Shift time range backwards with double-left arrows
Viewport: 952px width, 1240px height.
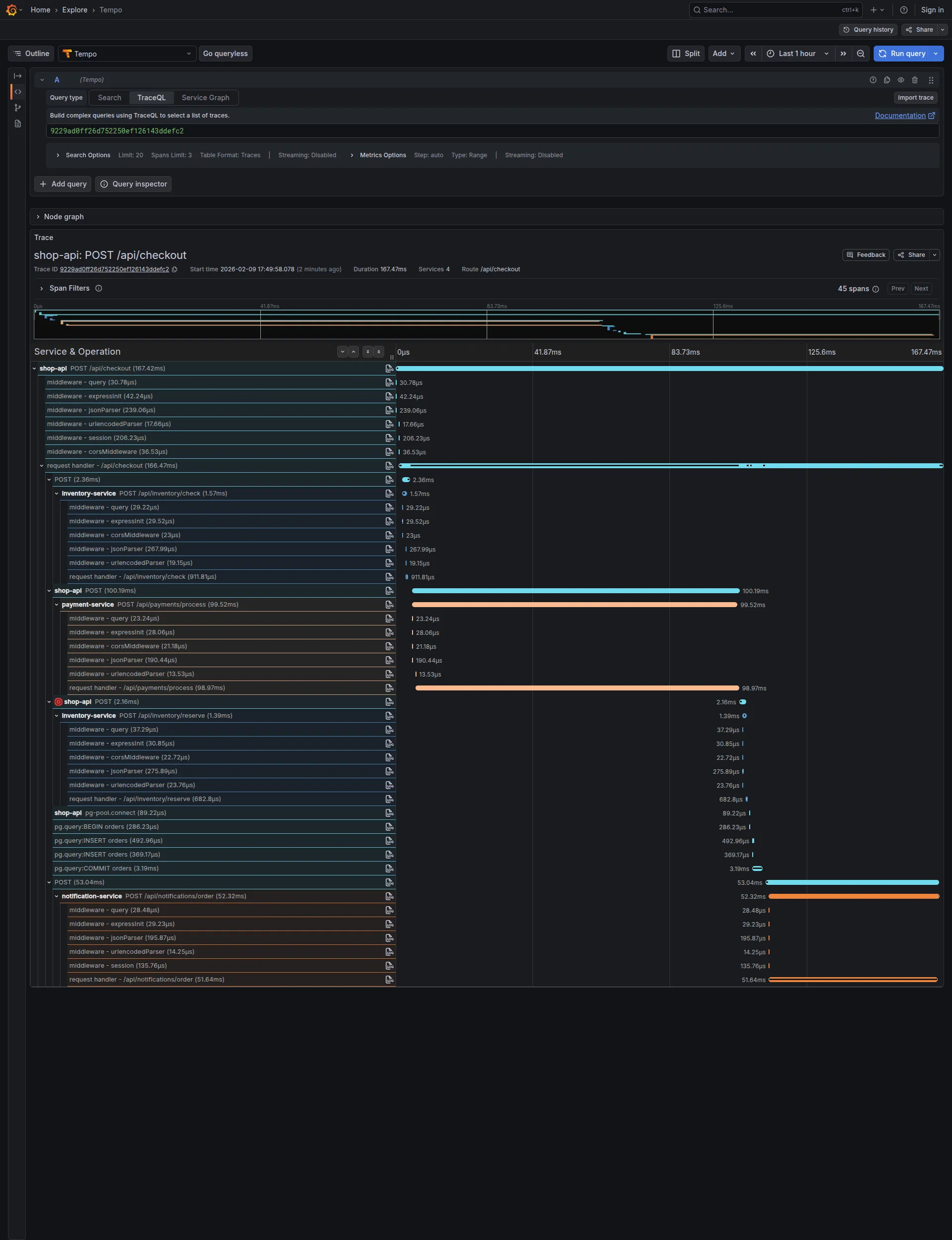click(753, 53)
